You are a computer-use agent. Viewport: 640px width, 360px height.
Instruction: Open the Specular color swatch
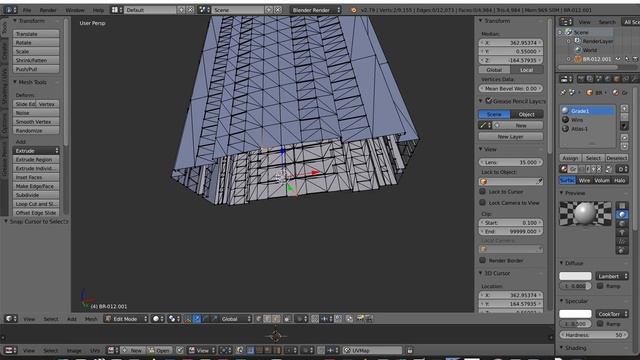[x=575, y=314]
